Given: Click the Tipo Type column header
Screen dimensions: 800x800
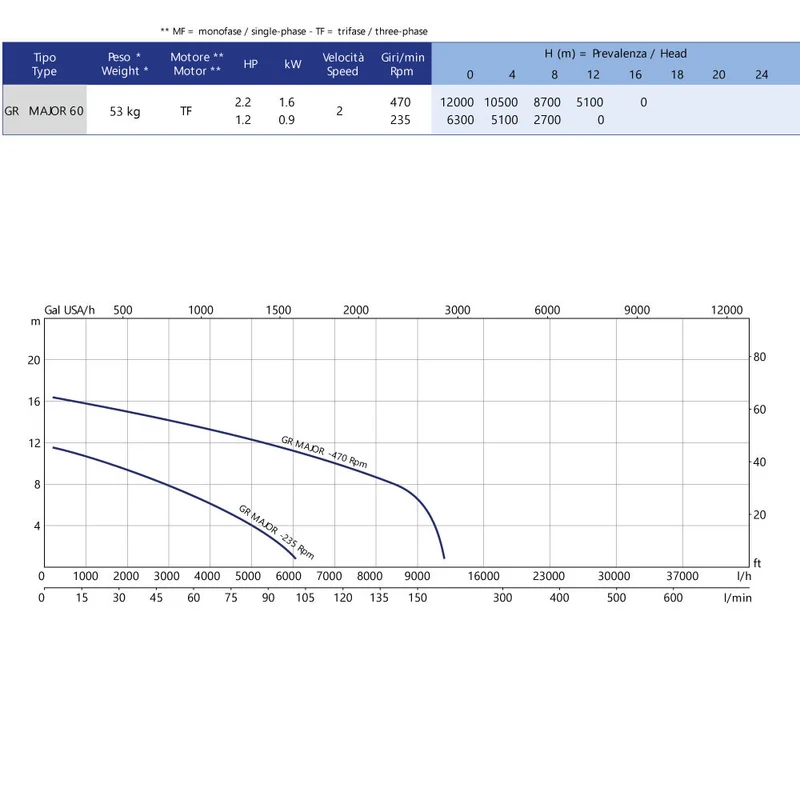Looking at the screenshot, I should (44, 64).
